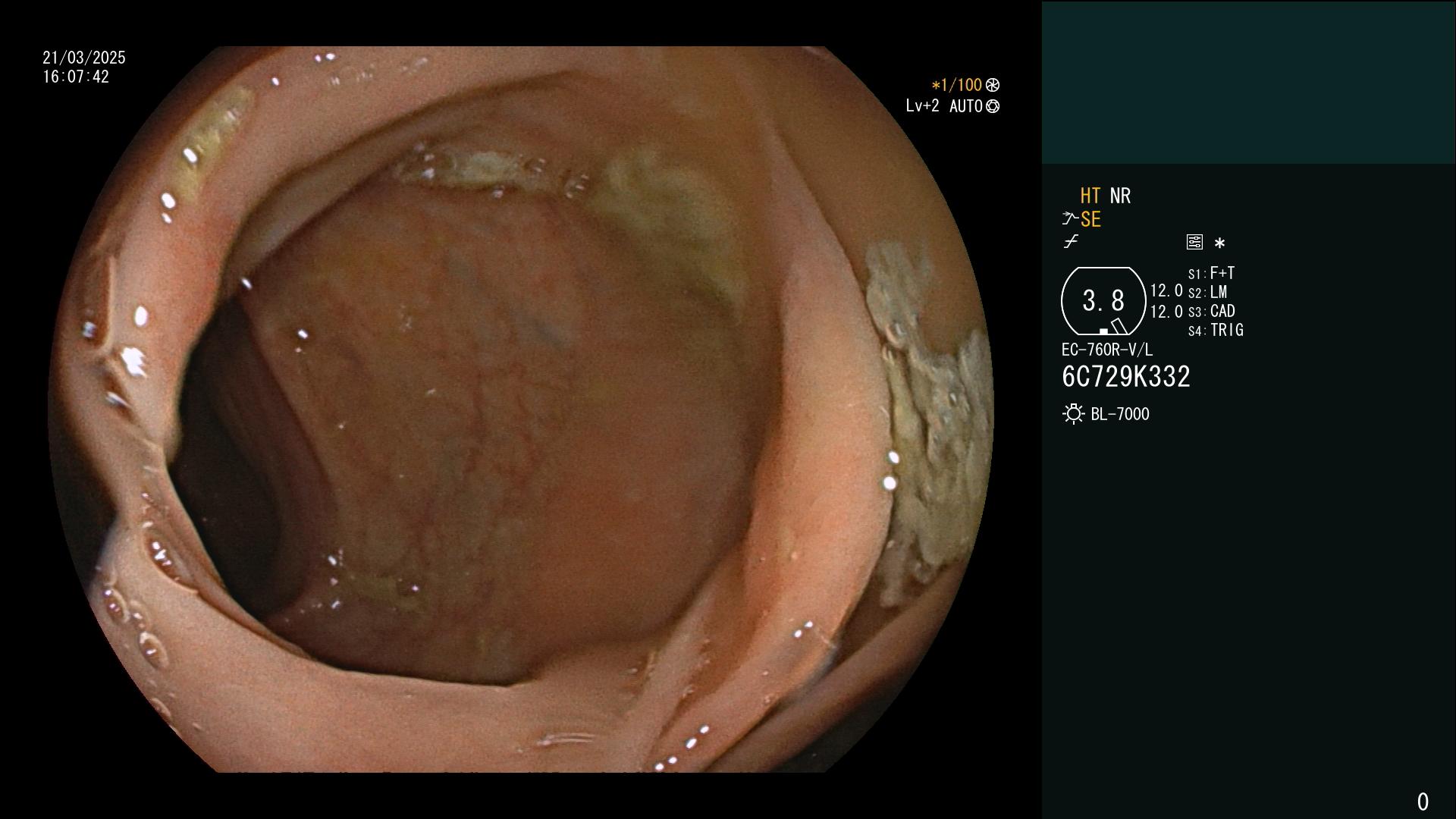Screen dimensions: 1456x819
Task: Click the shutter icon after 1/100
Action: pyautogui.click(x=993, y=85)
